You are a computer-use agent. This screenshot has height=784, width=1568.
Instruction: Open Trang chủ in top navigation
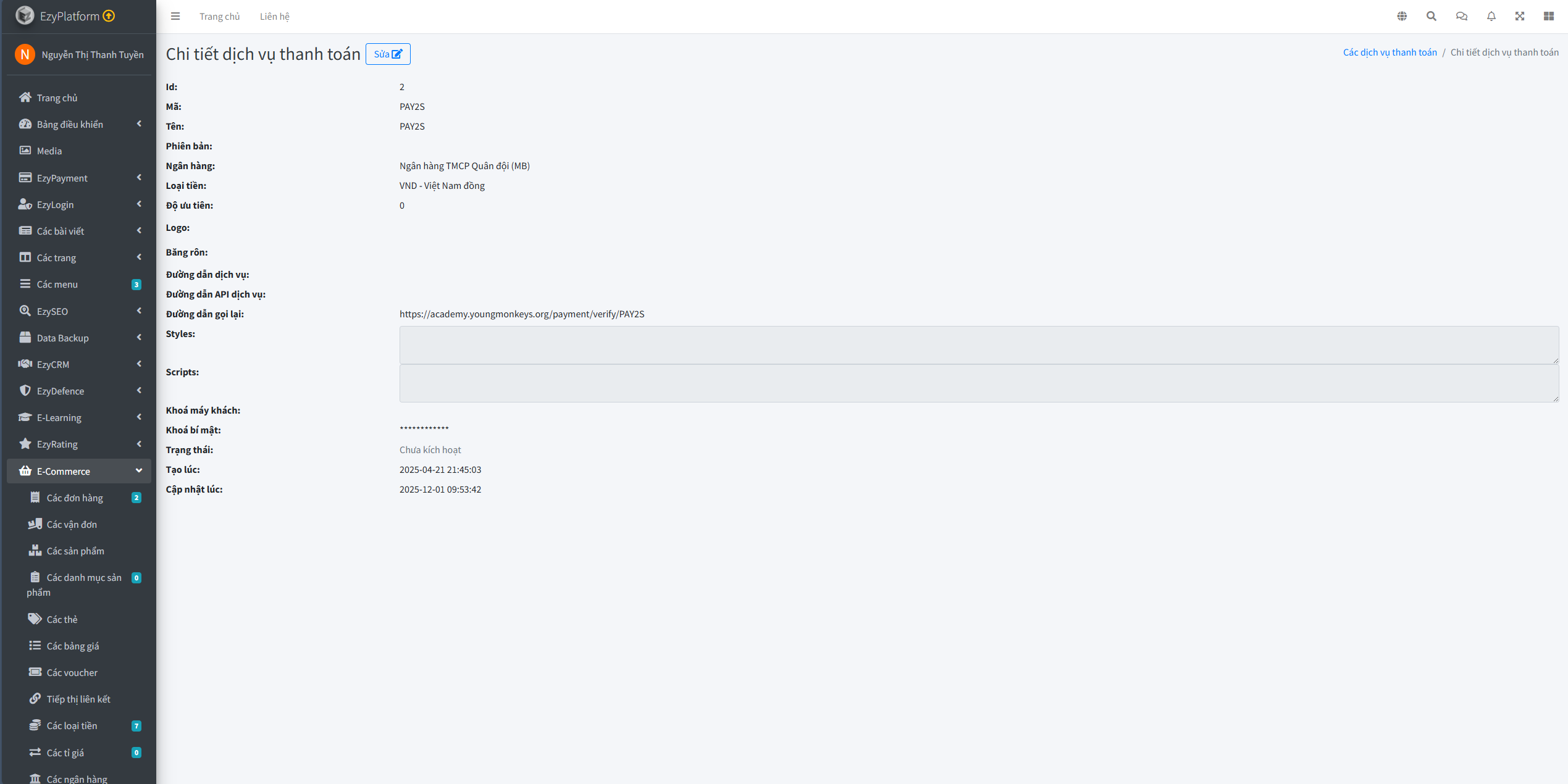[219, 17]
